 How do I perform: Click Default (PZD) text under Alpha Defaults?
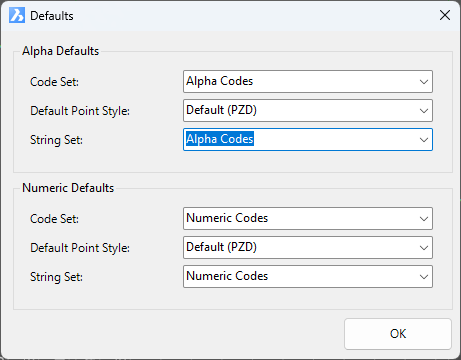click(221, 110)
